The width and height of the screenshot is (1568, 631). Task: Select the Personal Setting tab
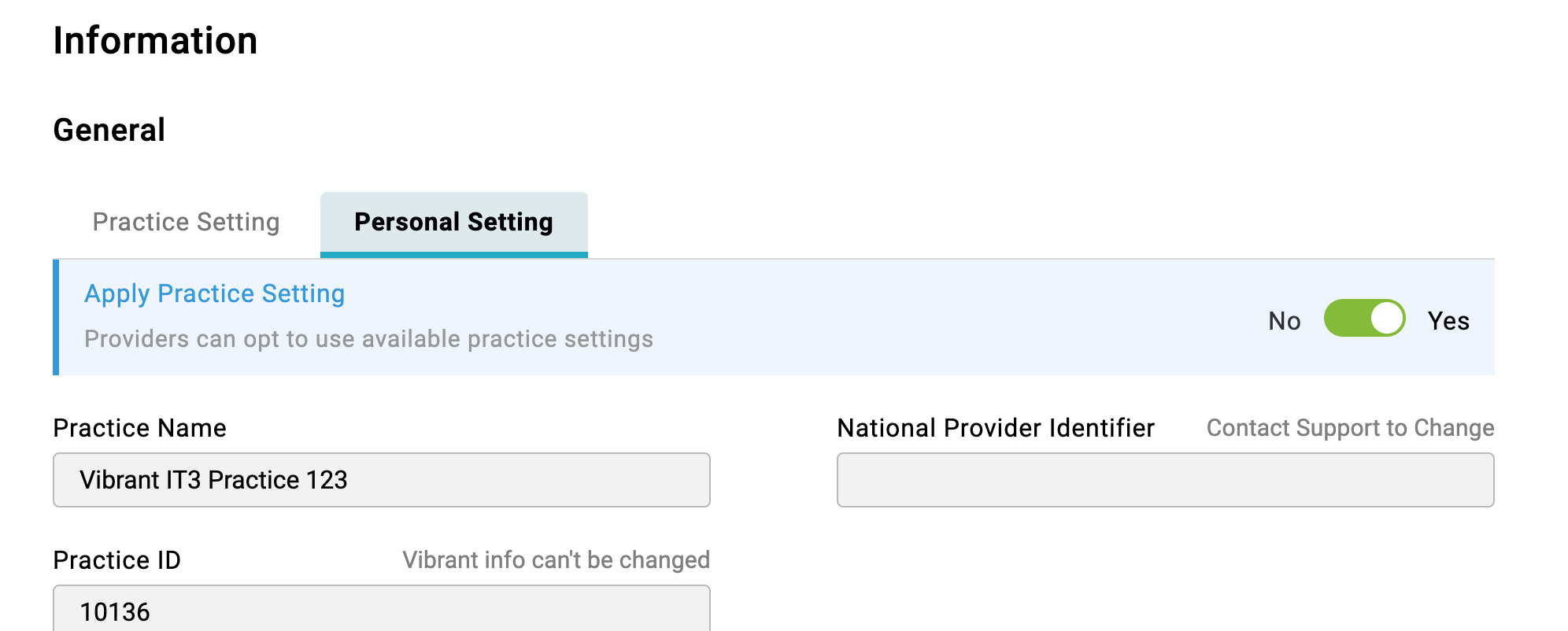point(453,222)
